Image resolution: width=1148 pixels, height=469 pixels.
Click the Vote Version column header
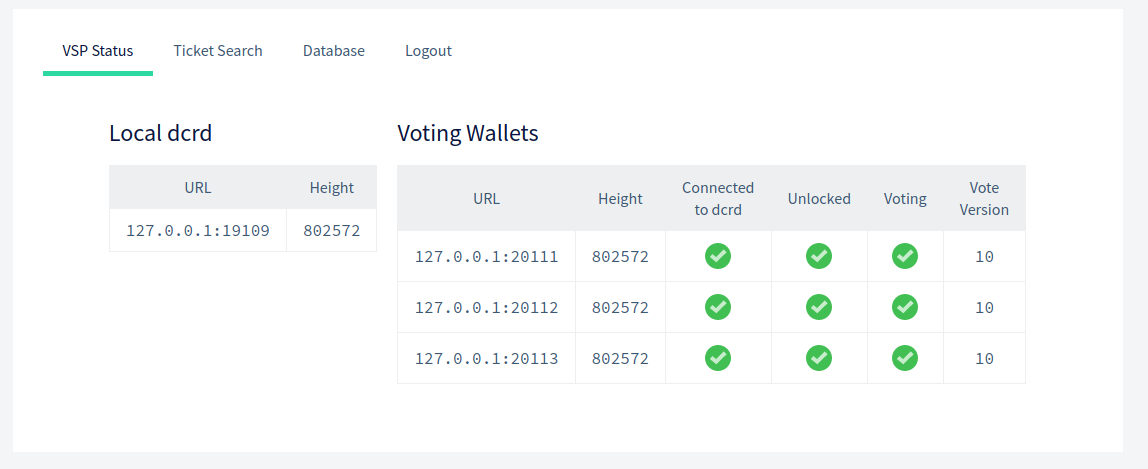984,198
